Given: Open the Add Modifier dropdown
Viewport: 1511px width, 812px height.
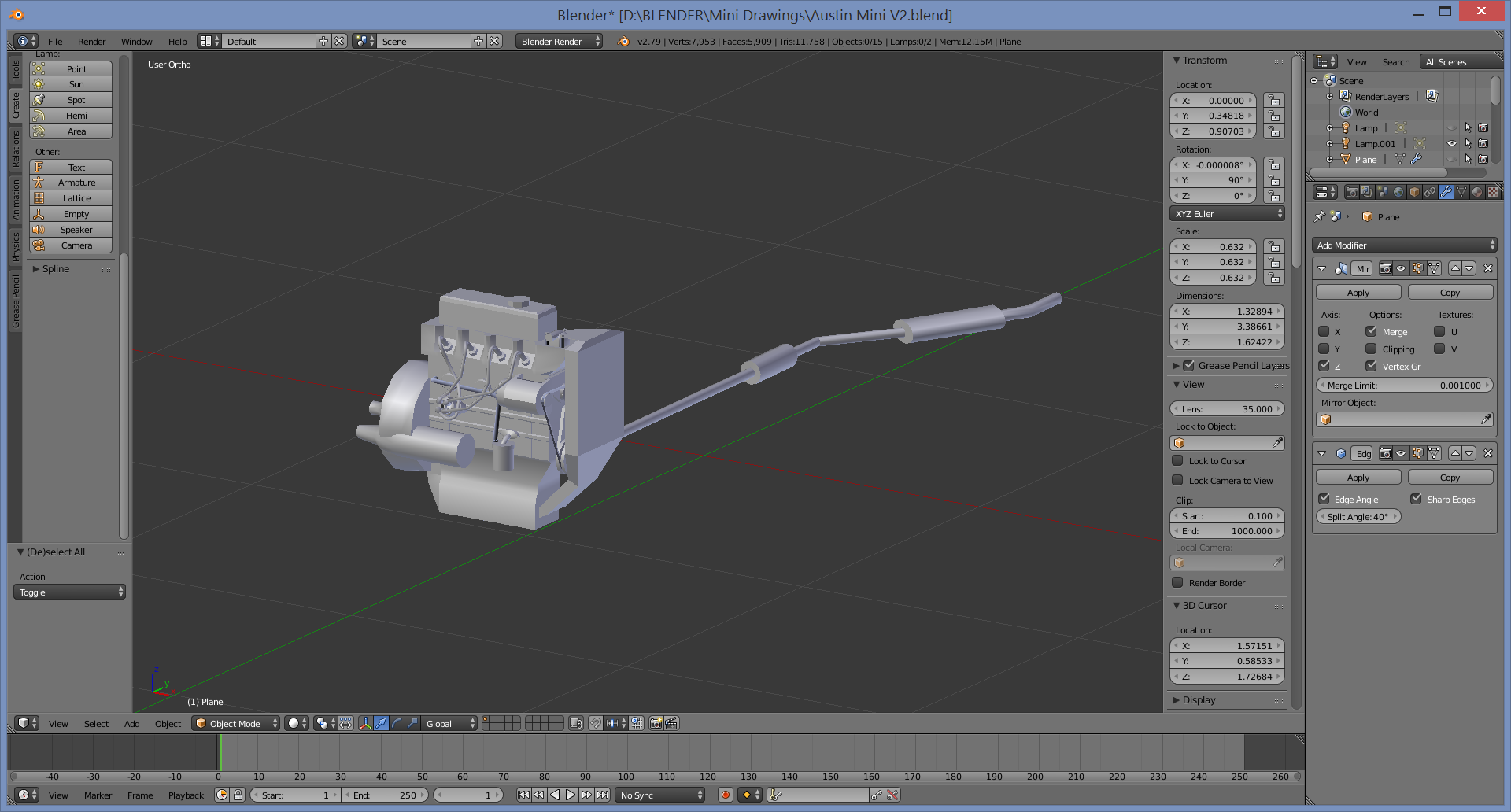Looking at the screenshot, I should [x=1404, y=245].
